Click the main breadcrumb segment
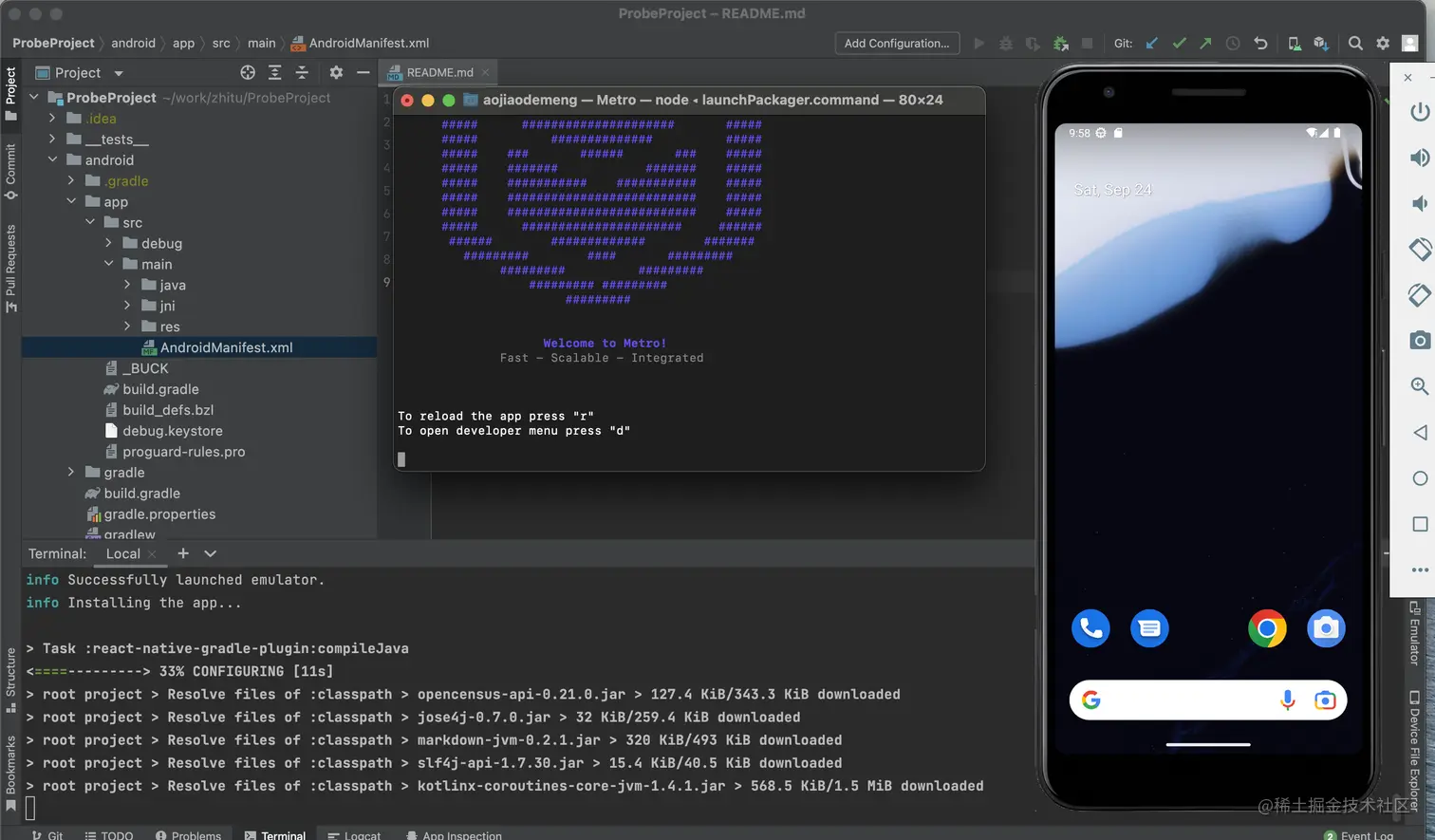This screenshot has width=1435, height=840. (x=262, y=43)
